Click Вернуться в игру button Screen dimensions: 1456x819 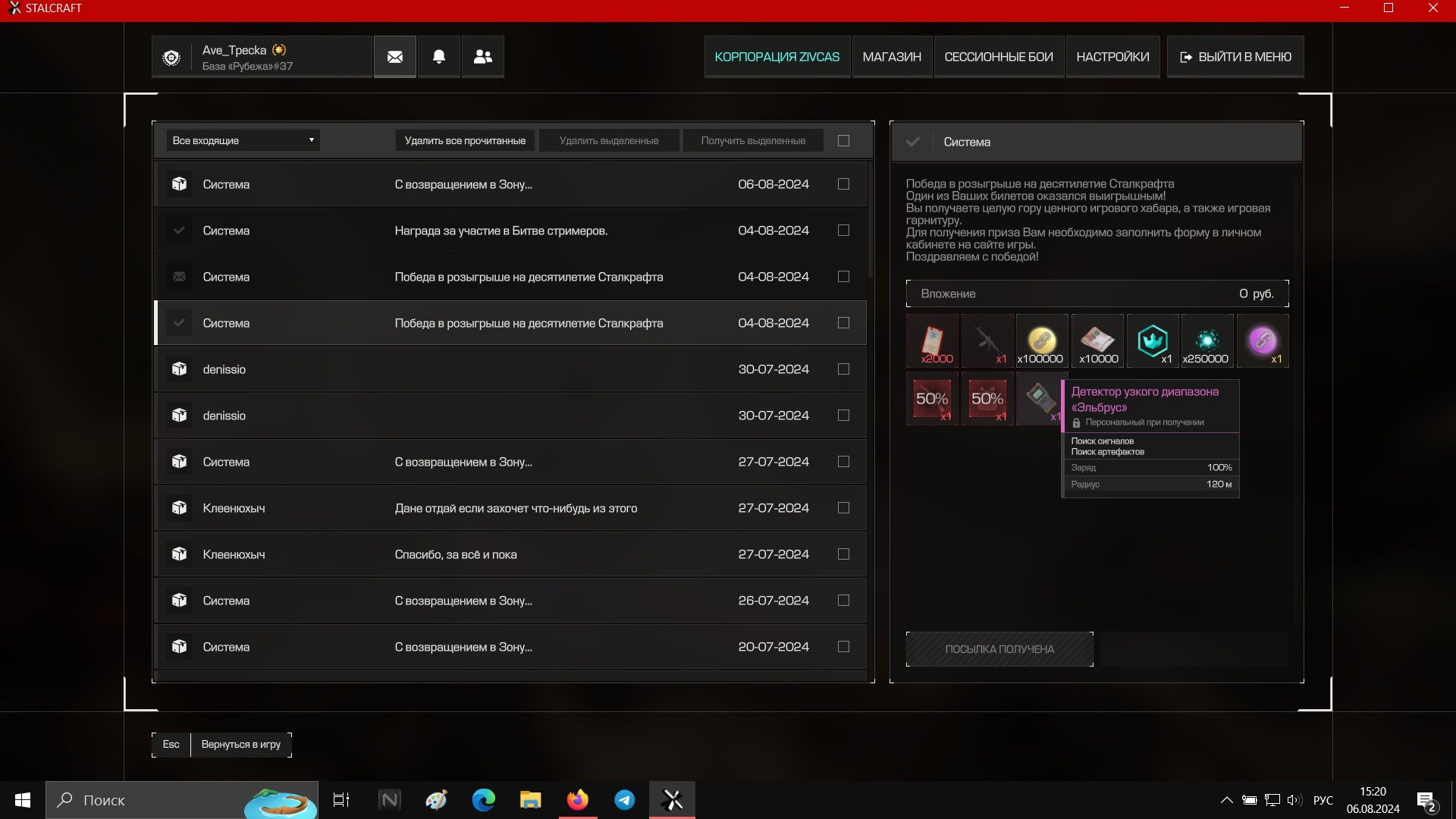coord(241,745)
